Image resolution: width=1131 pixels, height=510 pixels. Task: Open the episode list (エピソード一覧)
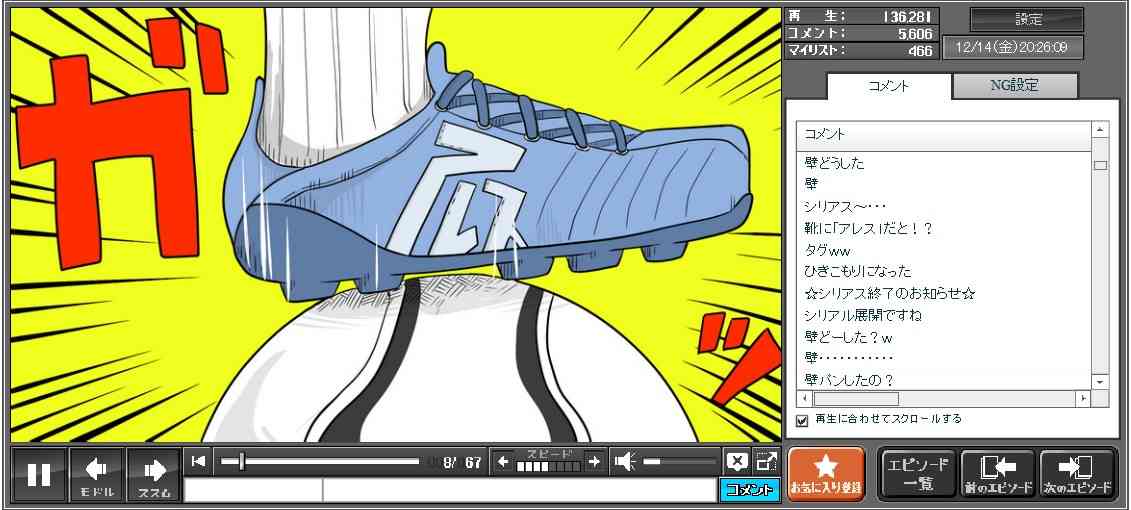pyautogui.click(x=918, y=474)
